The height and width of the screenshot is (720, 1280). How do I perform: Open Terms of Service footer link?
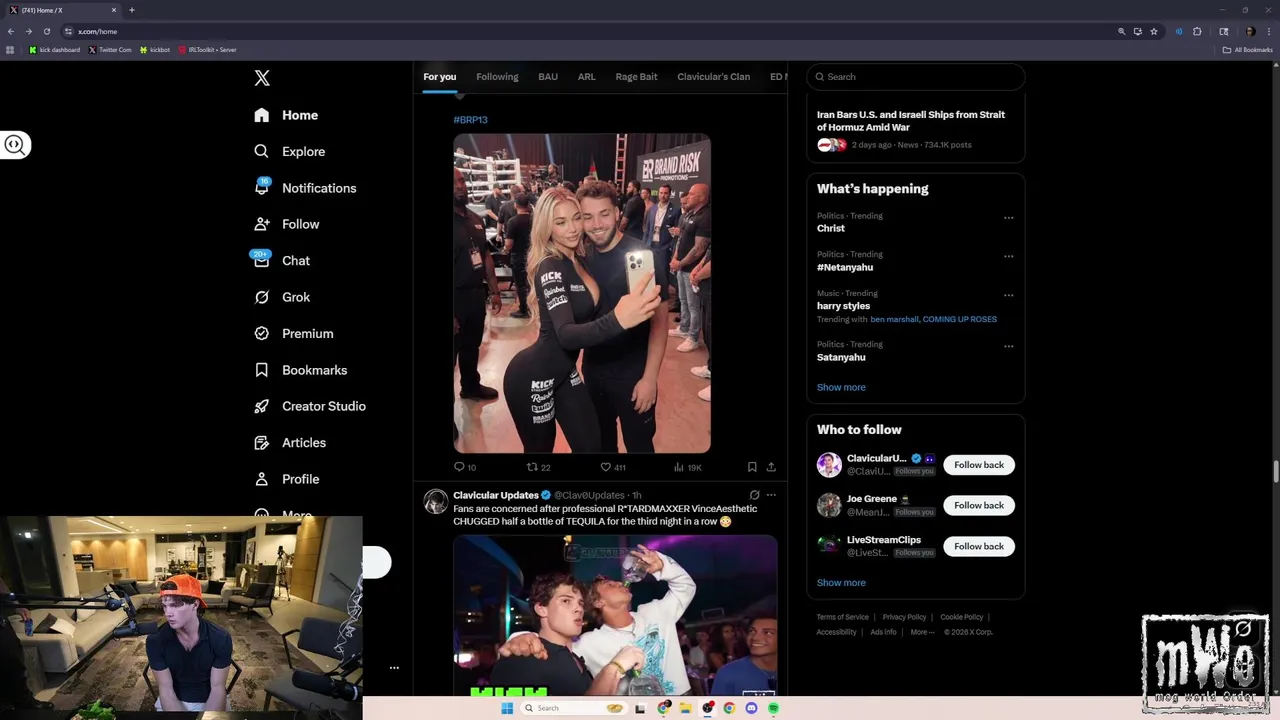(x=842, y=617)
